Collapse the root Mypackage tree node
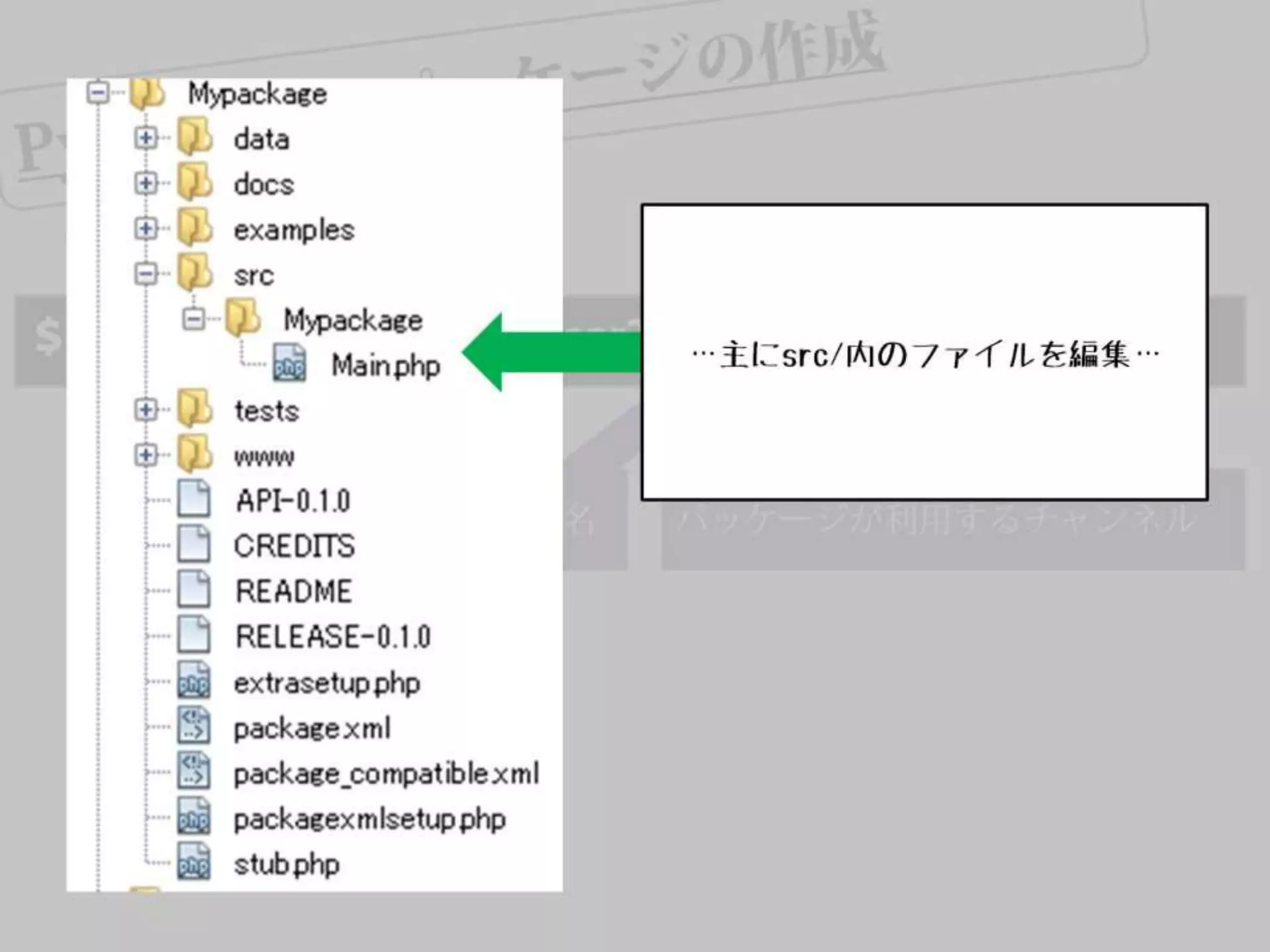The width and height of the screenshot is (1270, 952). tap(98, 93)
